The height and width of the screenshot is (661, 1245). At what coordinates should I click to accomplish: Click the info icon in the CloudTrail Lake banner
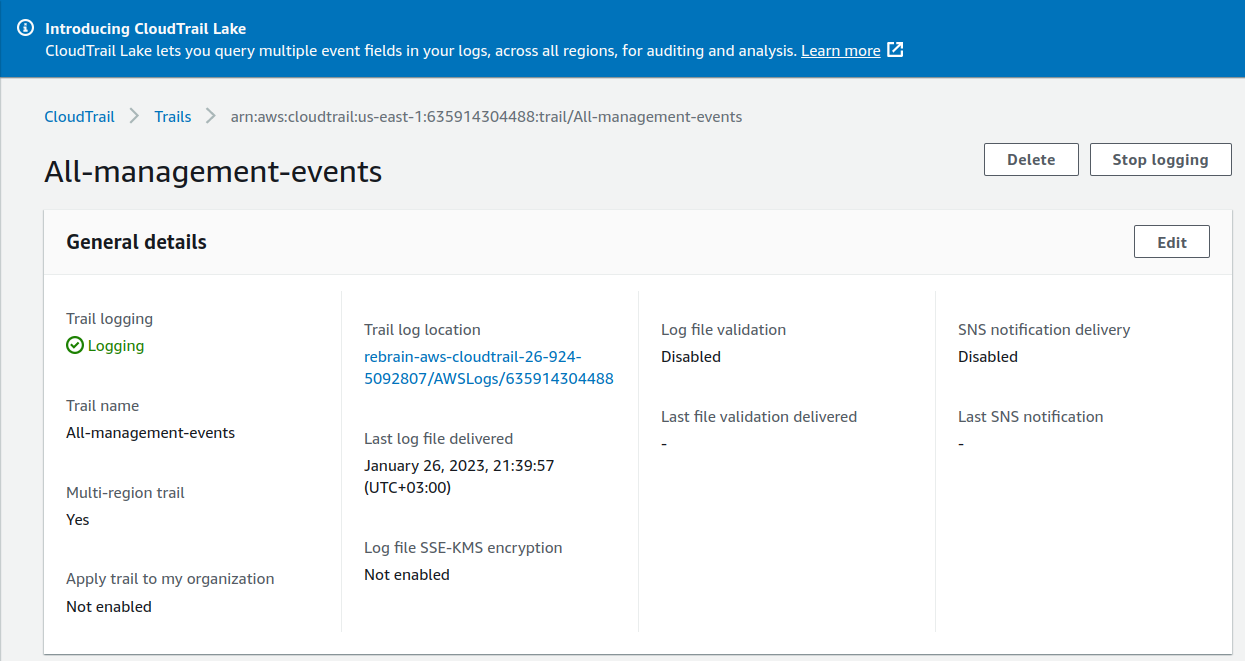(x=26, y=28)
